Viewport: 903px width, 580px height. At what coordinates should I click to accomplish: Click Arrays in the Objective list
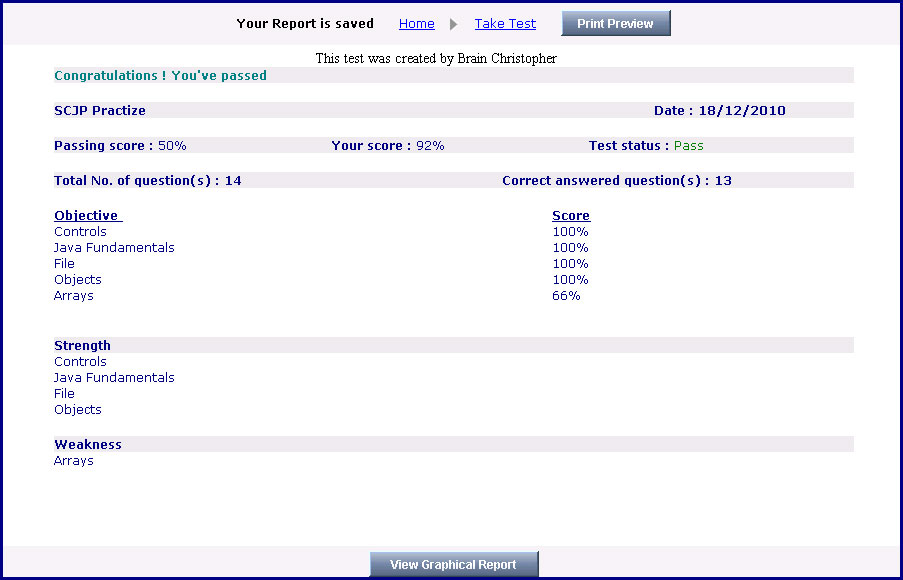pyautogui.click(x=74, y=296)
